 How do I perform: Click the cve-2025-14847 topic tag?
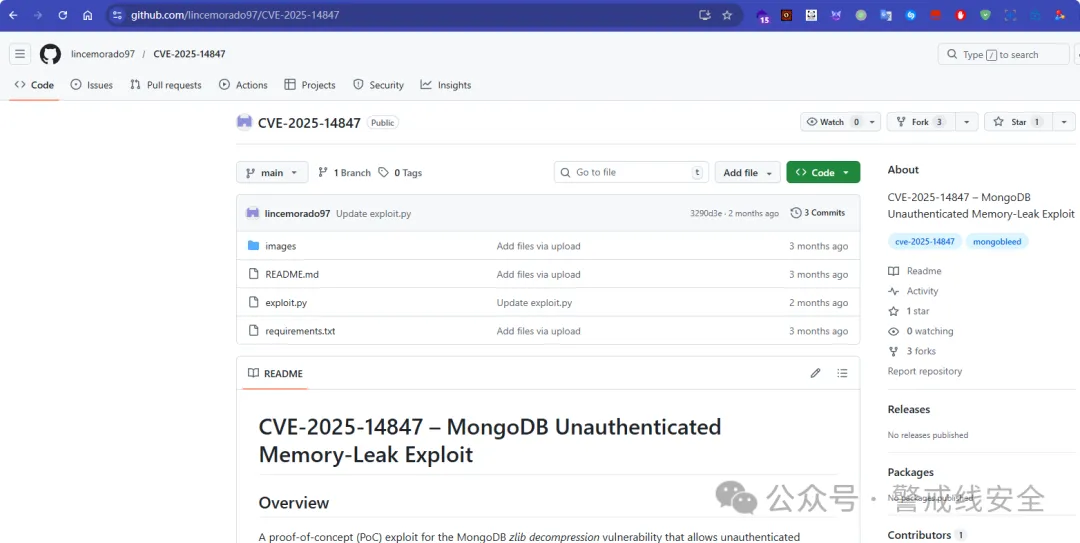[x=924, y=242]
